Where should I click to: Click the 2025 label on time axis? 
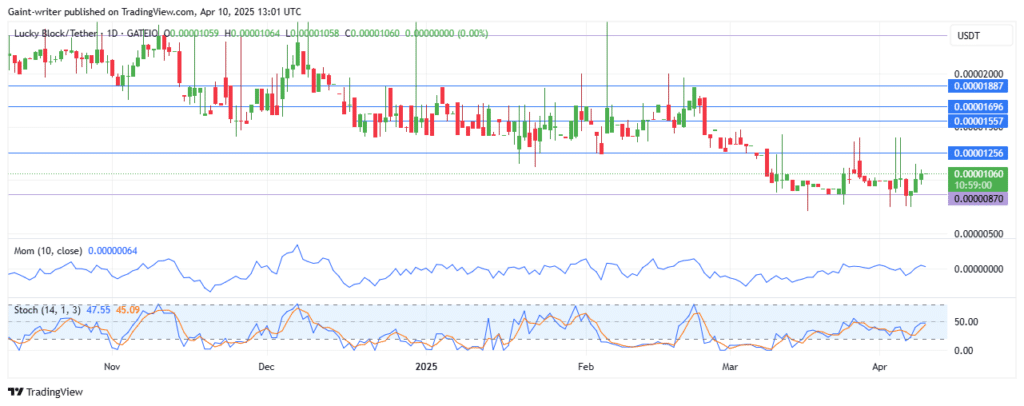coord(424,367)
